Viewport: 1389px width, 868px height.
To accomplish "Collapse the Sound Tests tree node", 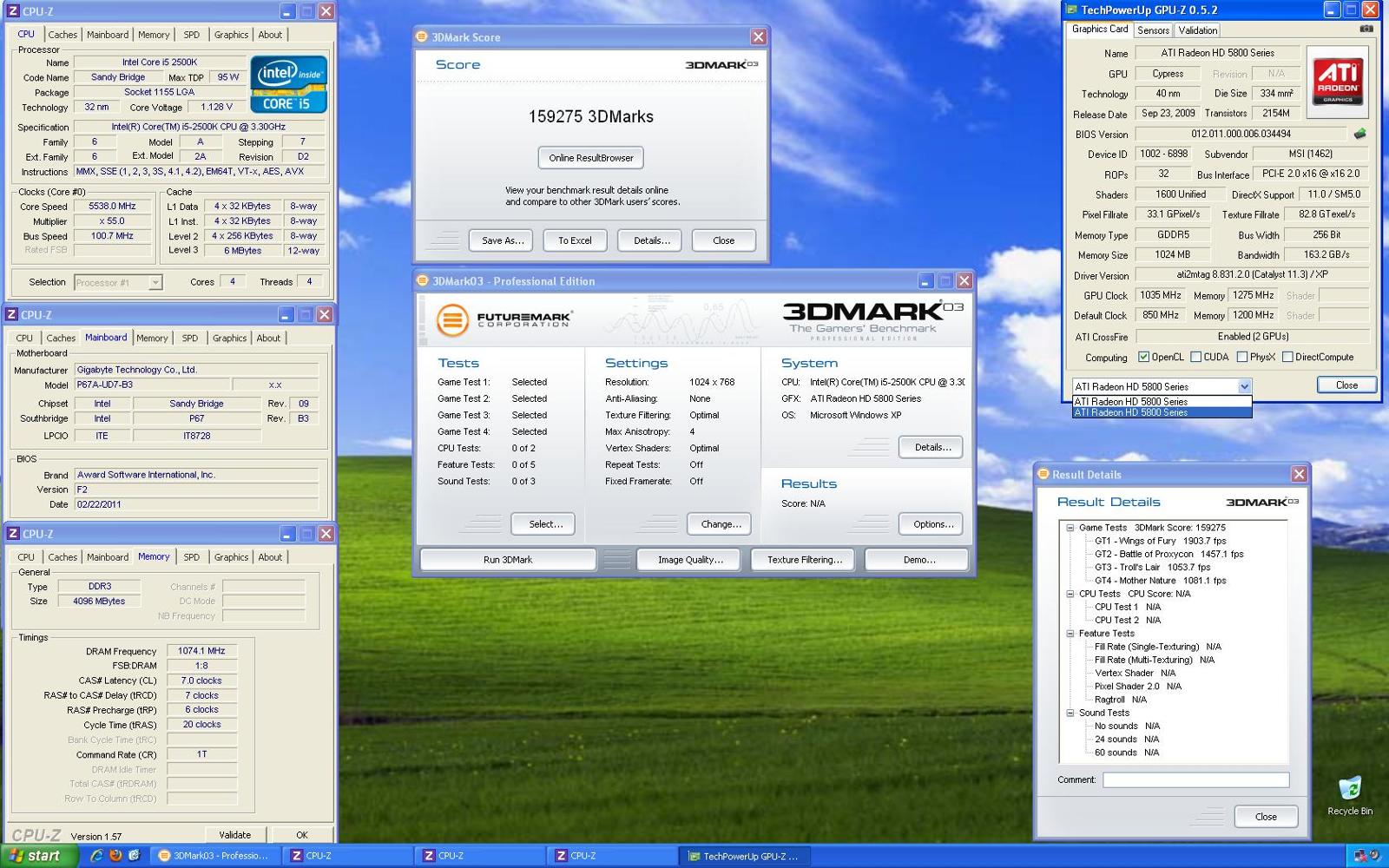I will pyautogui.click(x=1070, y=713).
